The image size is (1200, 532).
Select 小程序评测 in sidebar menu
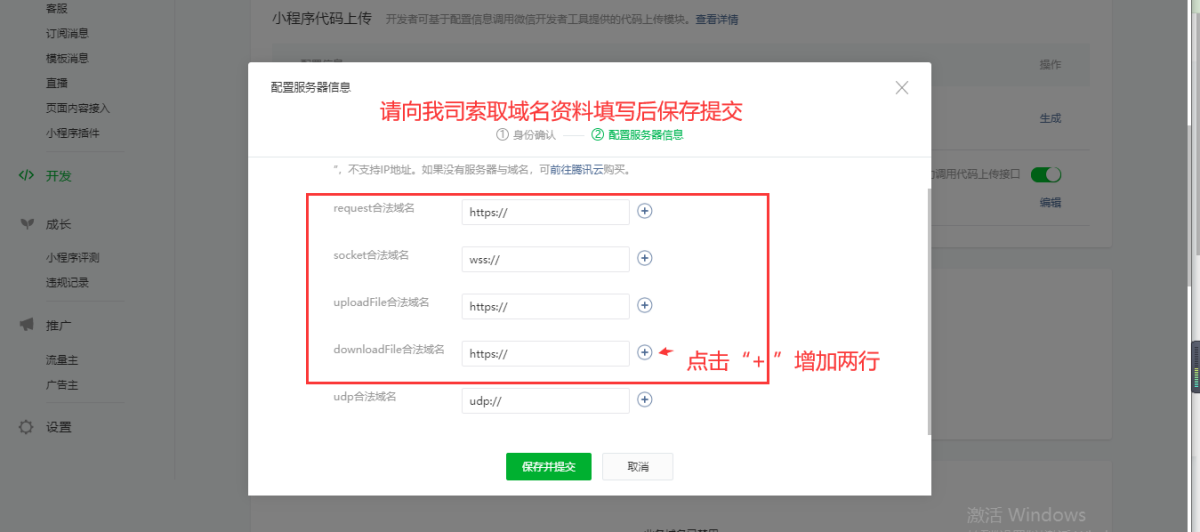coord(72,258)
